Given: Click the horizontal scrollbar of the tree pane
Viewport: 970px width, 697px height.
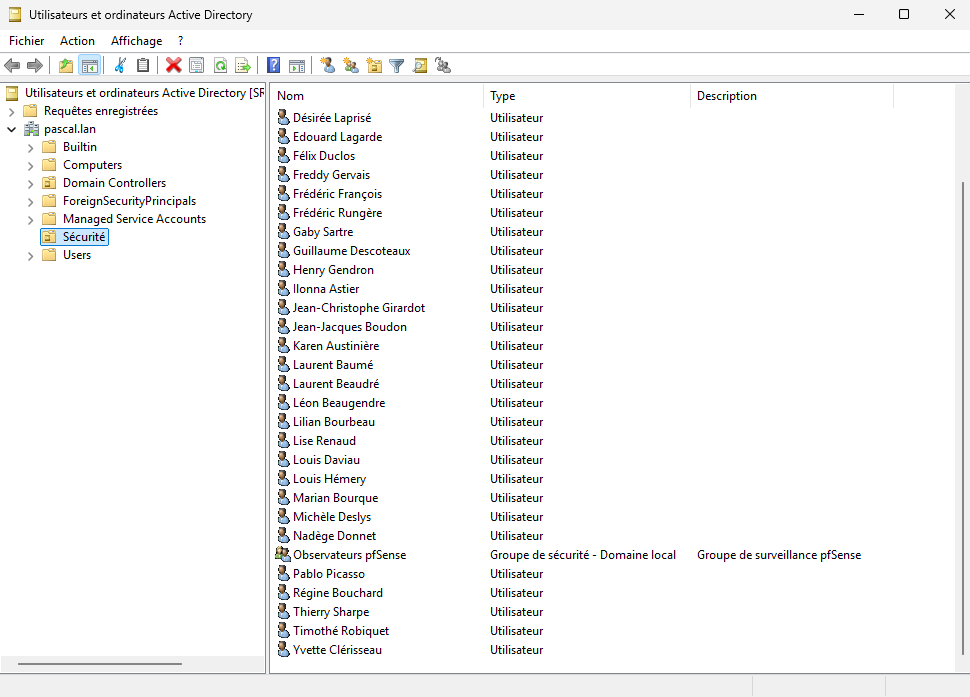Looking at the screenshot, I should click(100, 664).
